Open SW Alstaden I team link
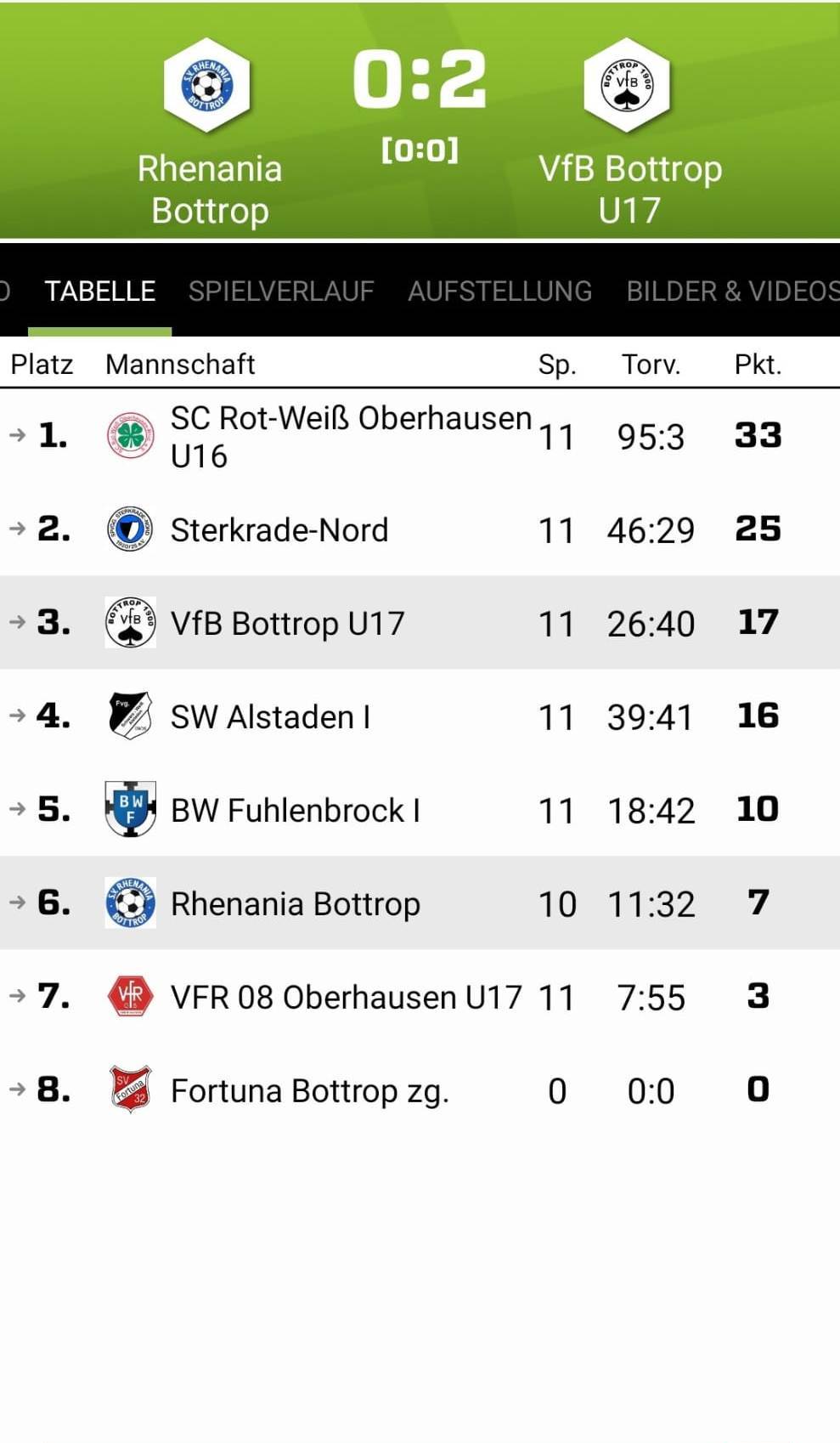The width and height of the screenshot is (840, 1443). click(271, 717)
